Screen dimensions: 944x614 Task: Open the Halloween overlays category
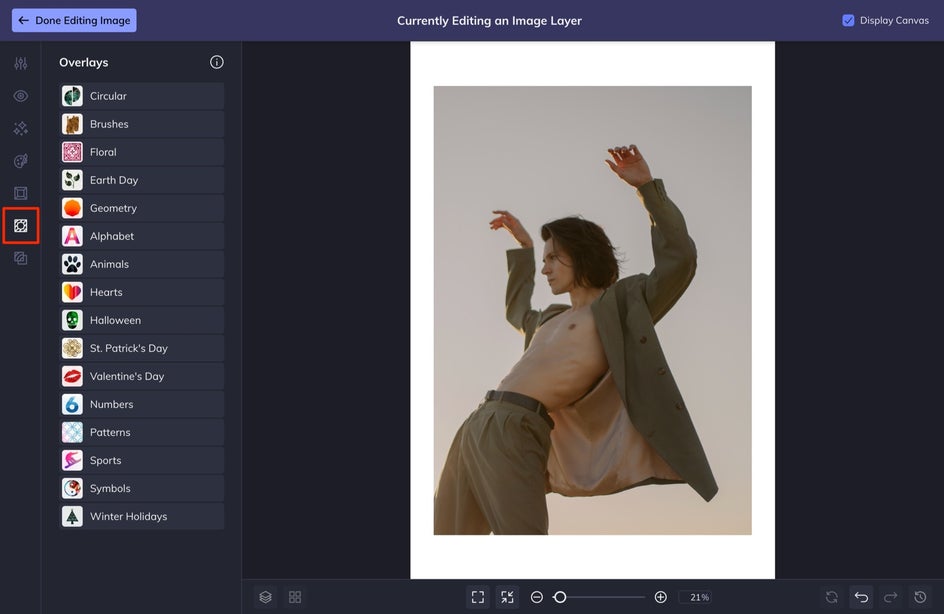143,320
